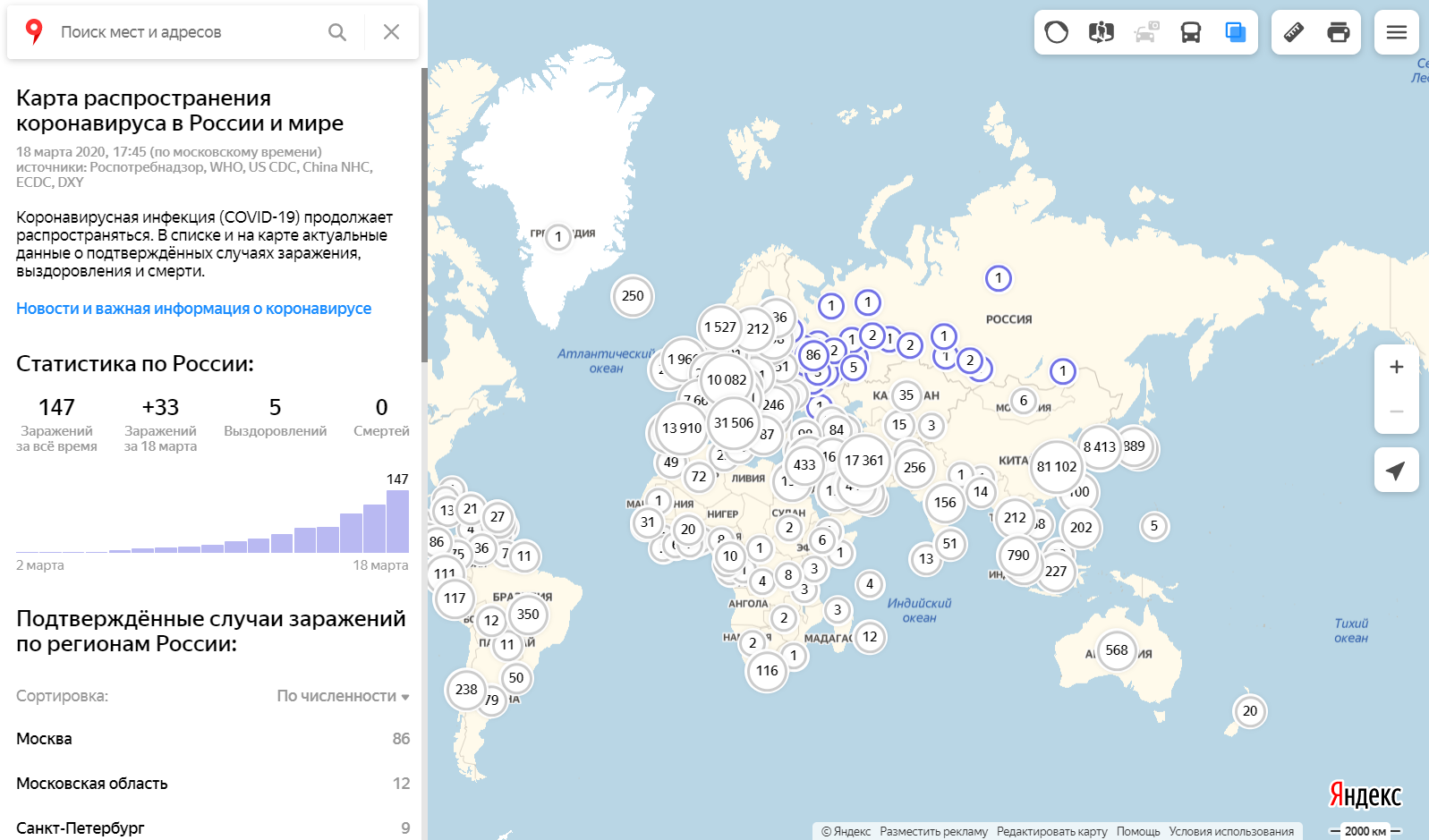Toggle the traffic layer icon
The width and height of the screenshot is (1429, 840).
tap(1057, 32)
